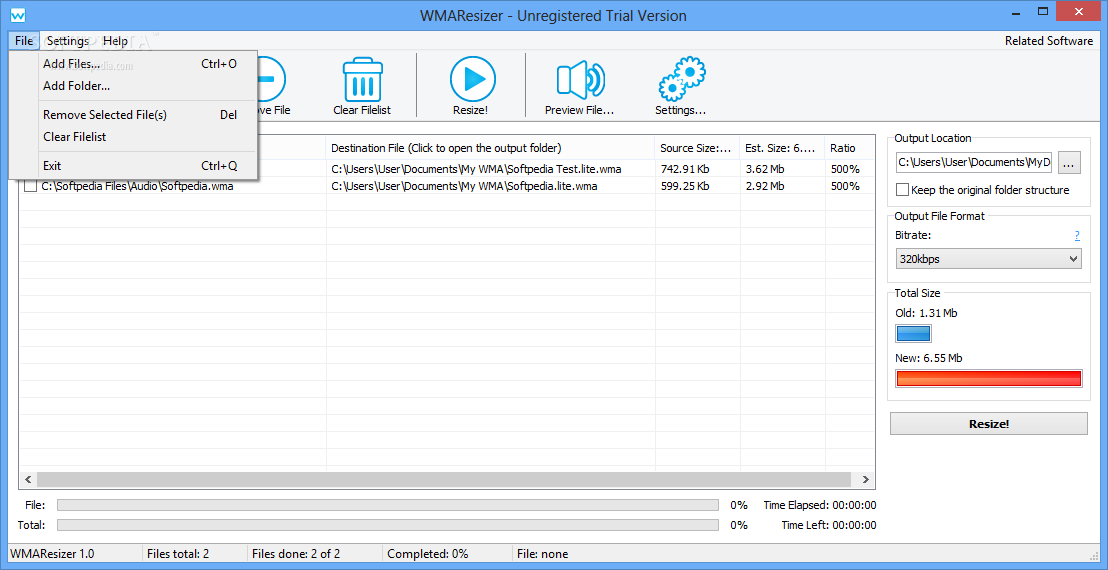Click the Destination File column header
Screen dimensions: 1108x570
491,148
